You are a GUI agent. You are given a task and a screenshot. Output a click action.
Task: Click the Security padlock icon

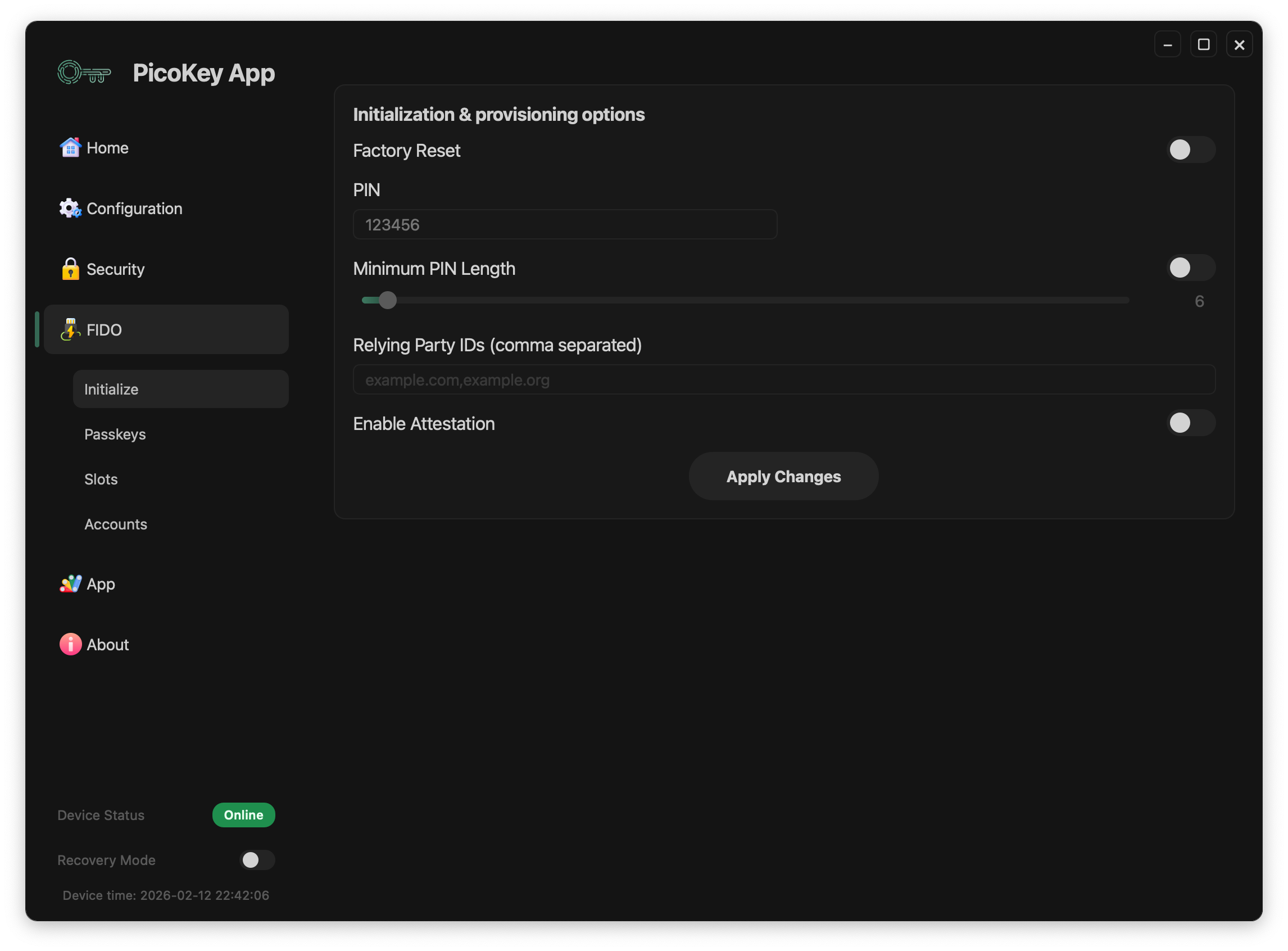(x=70, y=269)
